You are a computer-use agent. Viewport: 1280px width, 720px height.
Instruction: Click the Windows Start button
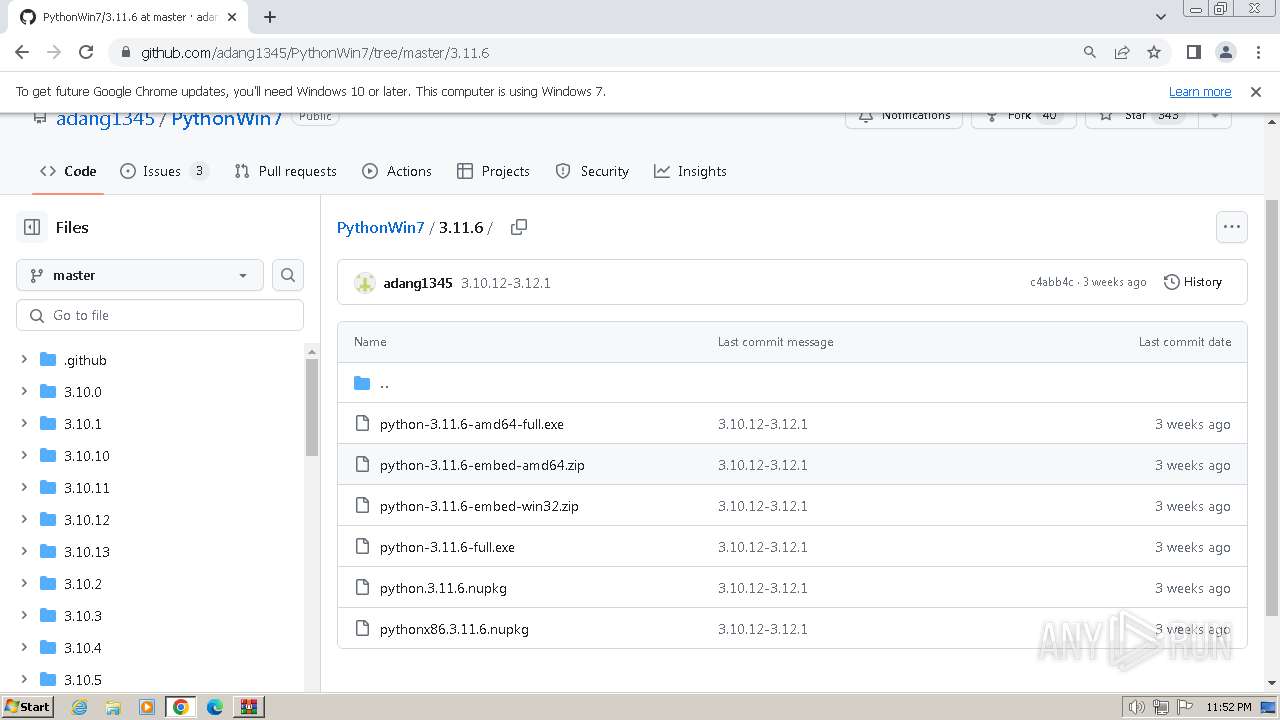(x=28, y=707)
